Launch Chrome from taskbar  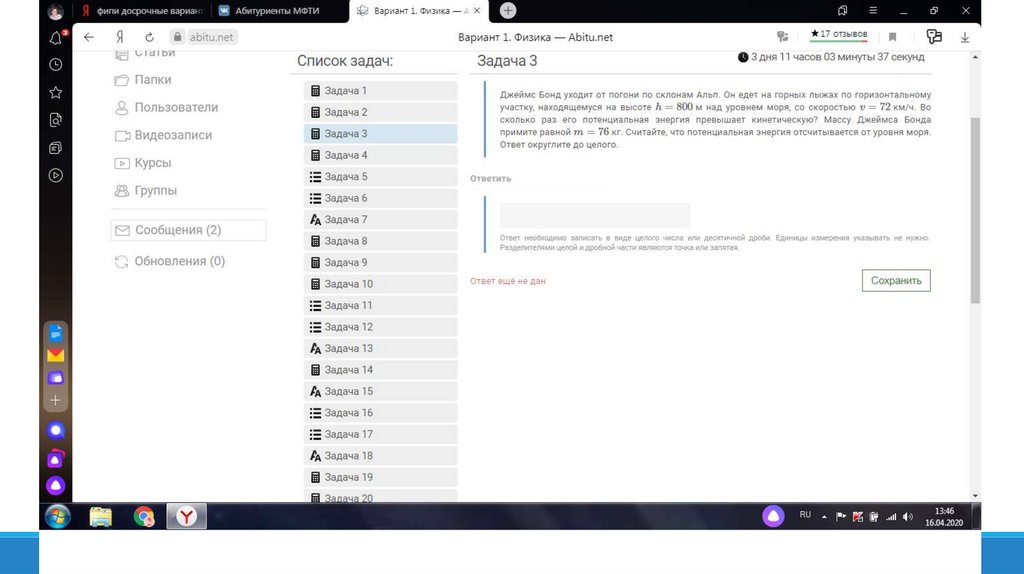[144, 517]
